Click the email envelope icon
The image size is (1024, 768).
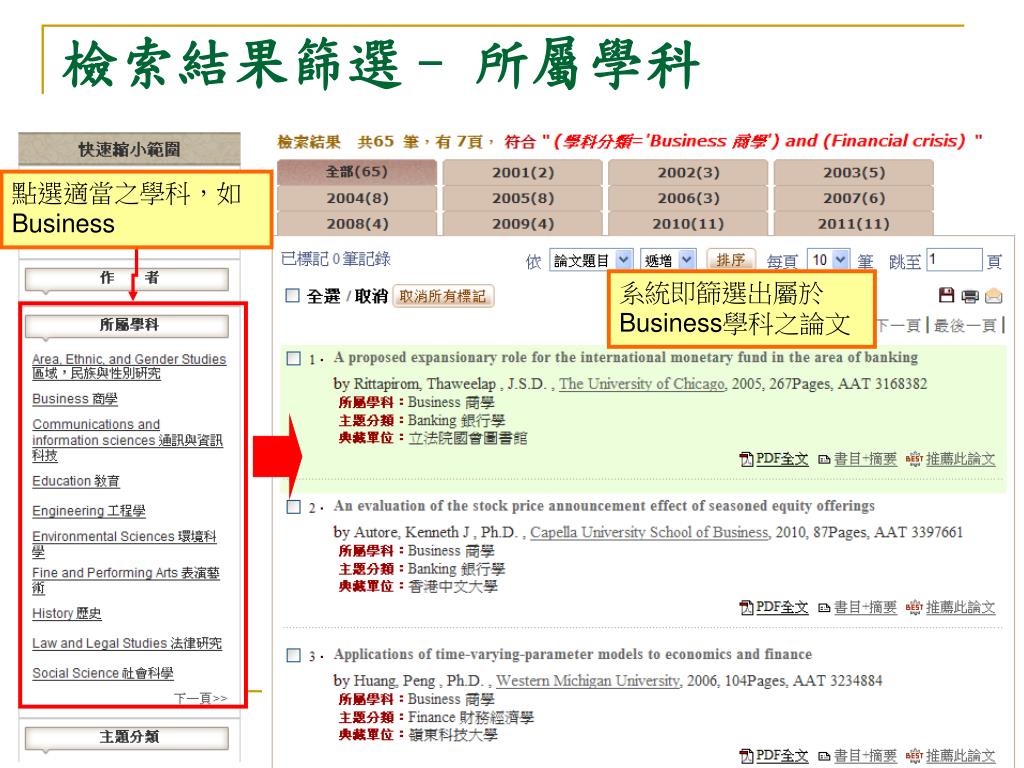tap(993, 296)
